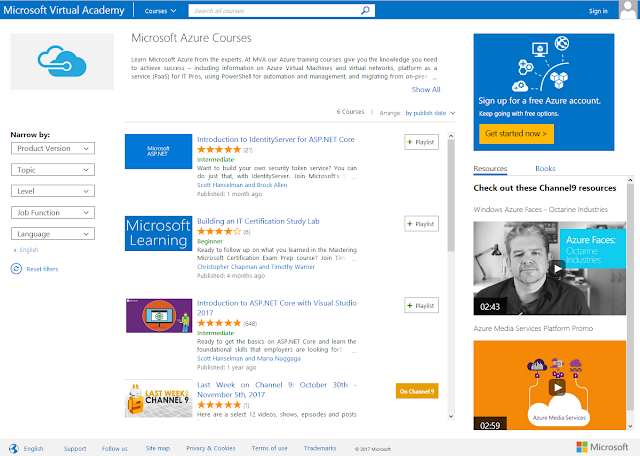Screen dimensions: 640x456
Task: Open Introduction to IdentityServer for ASP.NET Core
Action: [276, 139]
